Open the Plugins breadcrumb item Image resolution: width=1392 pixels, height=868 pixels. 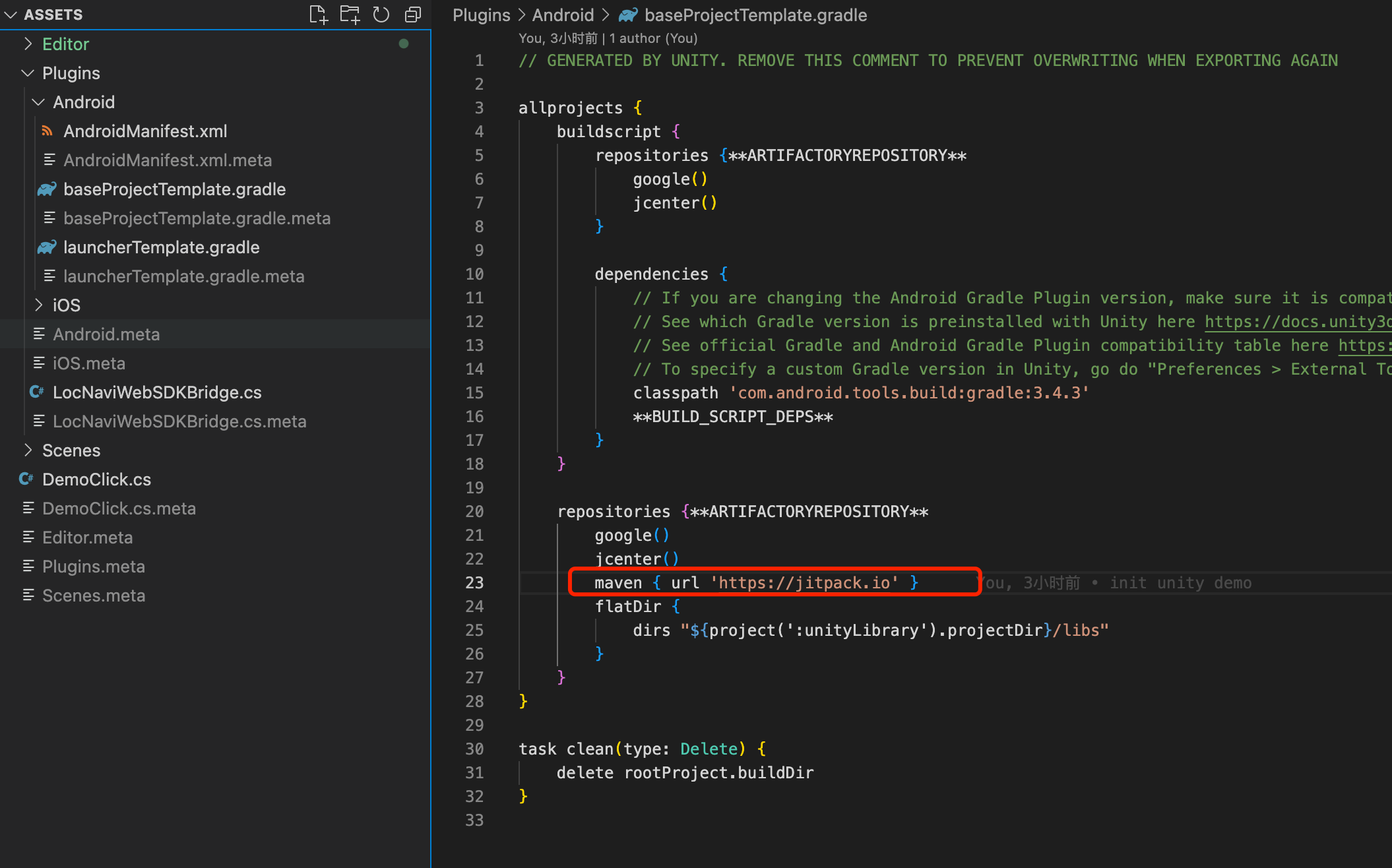pos(481,15)
